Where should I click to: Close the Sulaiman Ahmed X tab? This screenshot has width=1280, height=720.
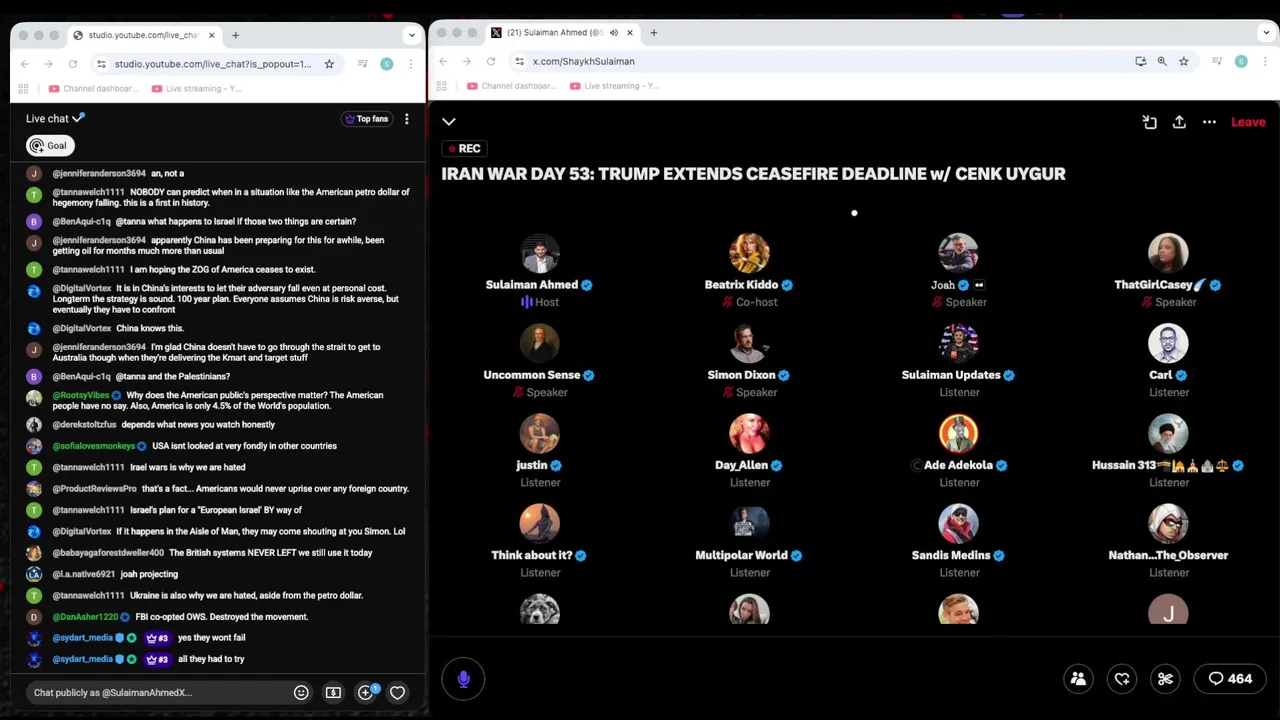pos(630,33)
